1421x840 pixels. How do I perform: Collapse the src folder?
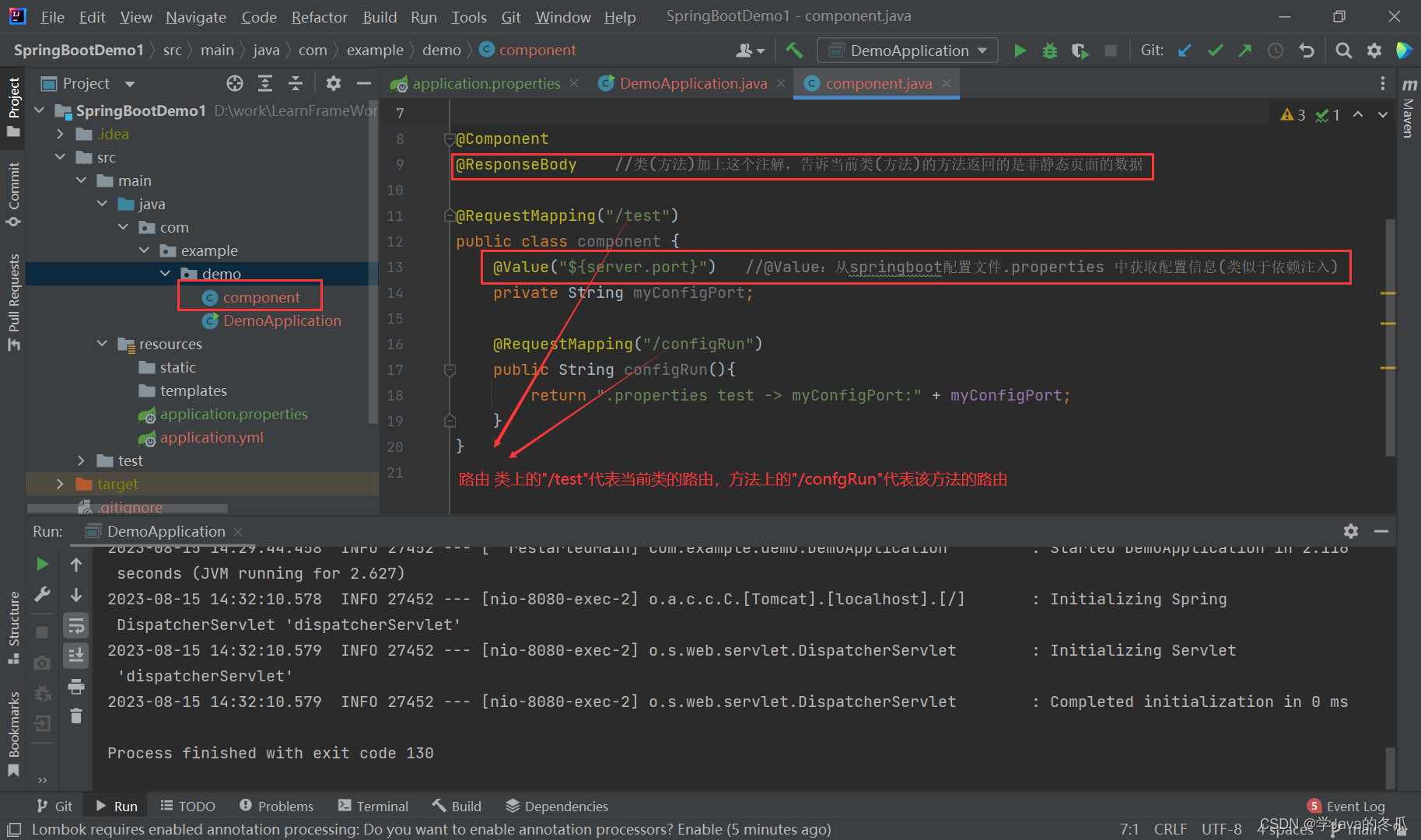coord(60,158)
